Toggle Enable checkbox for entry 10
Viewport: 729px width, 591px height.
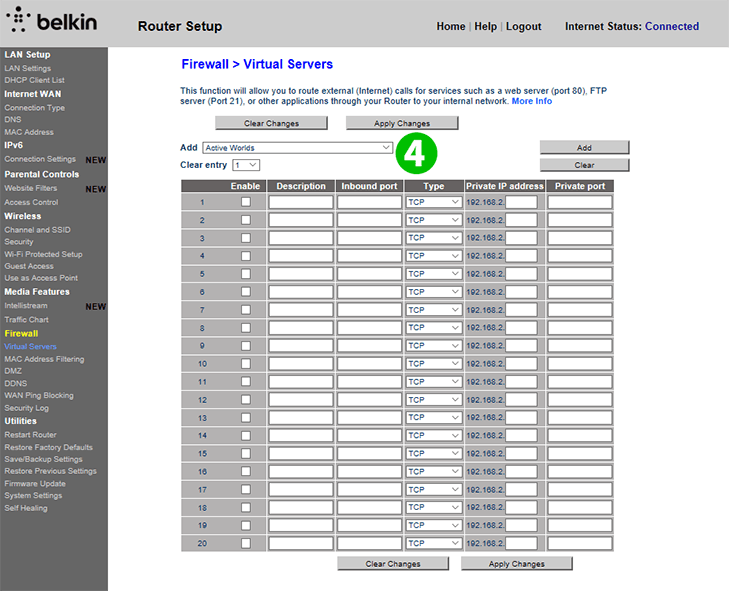(x=246, y=364)
